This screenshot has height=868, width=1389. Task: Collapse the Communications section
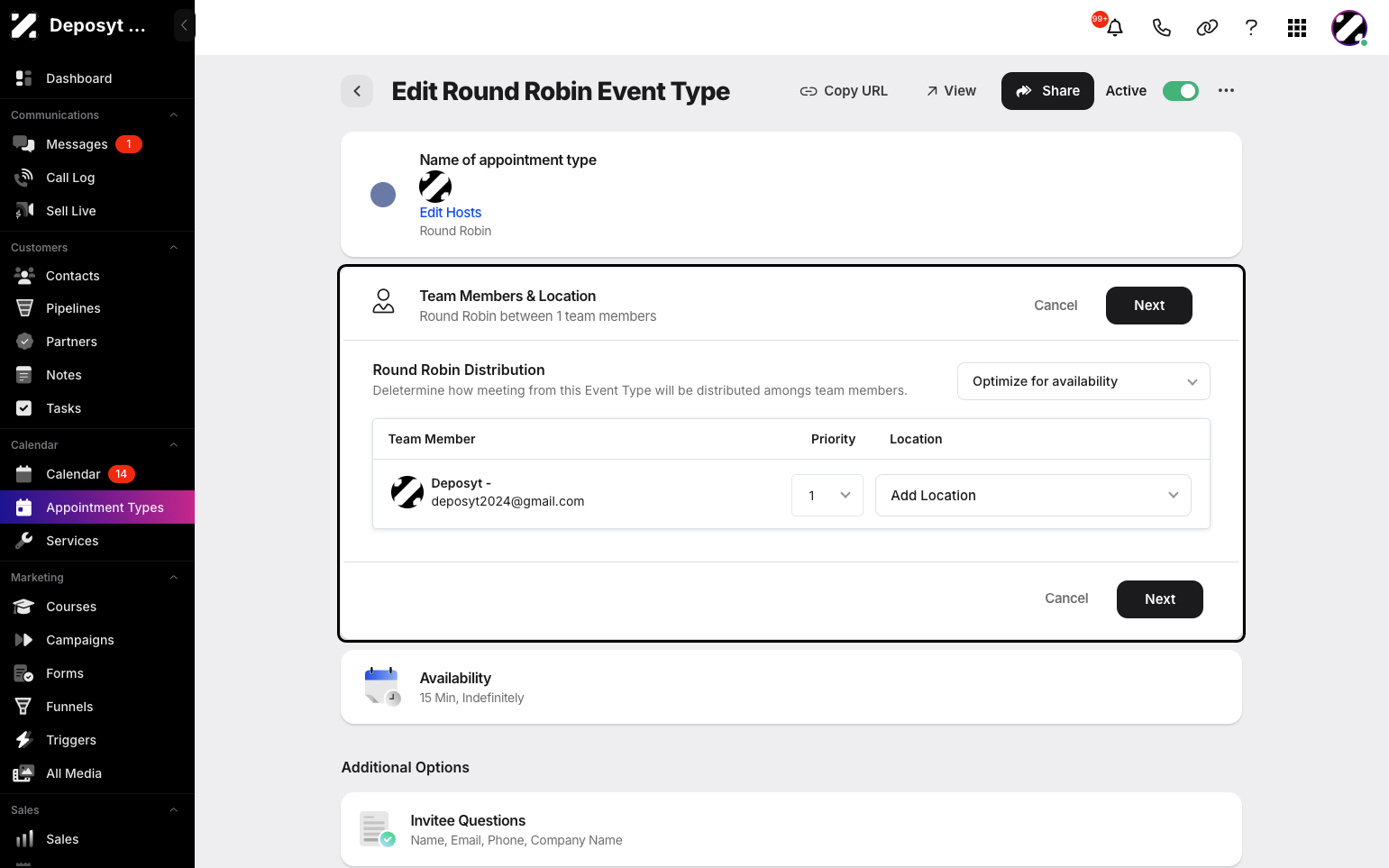174,115
